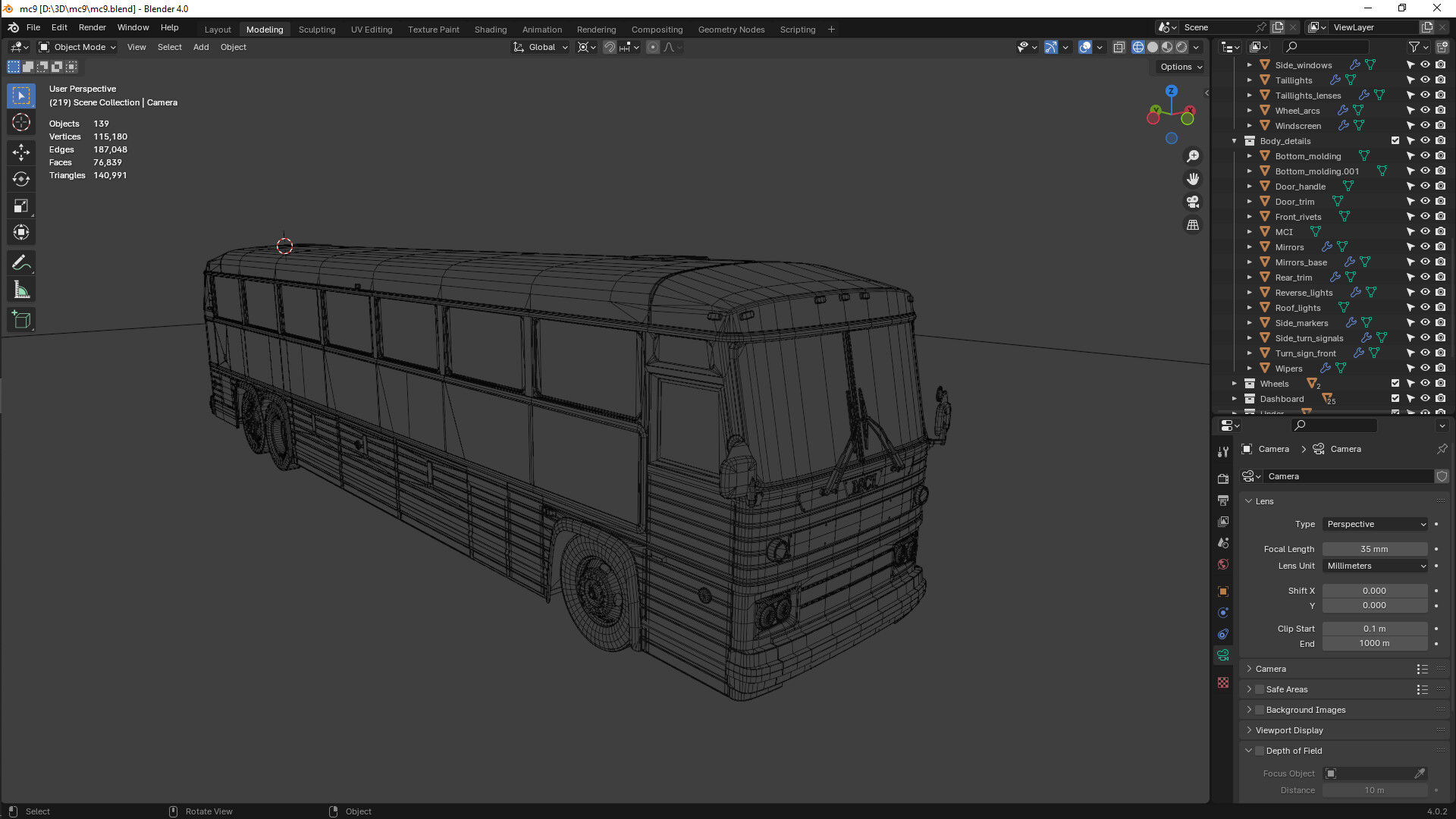The image size is (1456, 819).
Task: Hide the Mirrors object in viewport
Action: (1425, 247)
